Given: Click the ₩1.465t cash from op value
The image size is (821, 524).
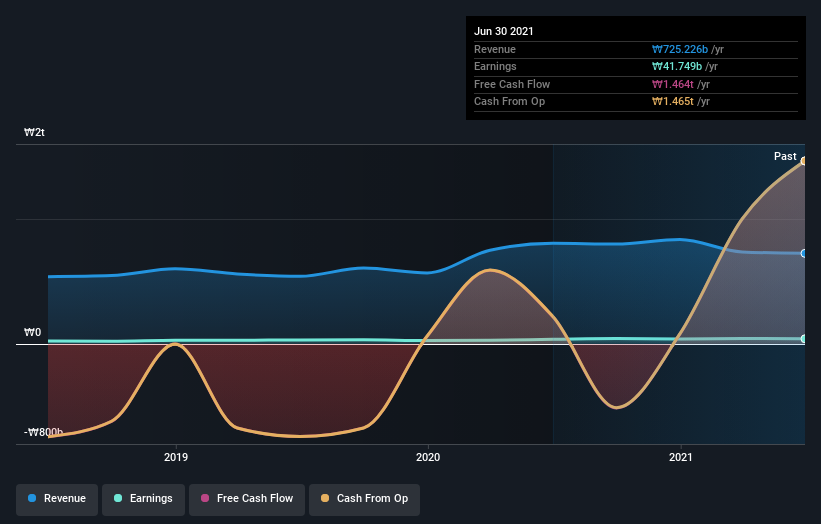Looking at the screenshot, I should [x=672, y=102].
